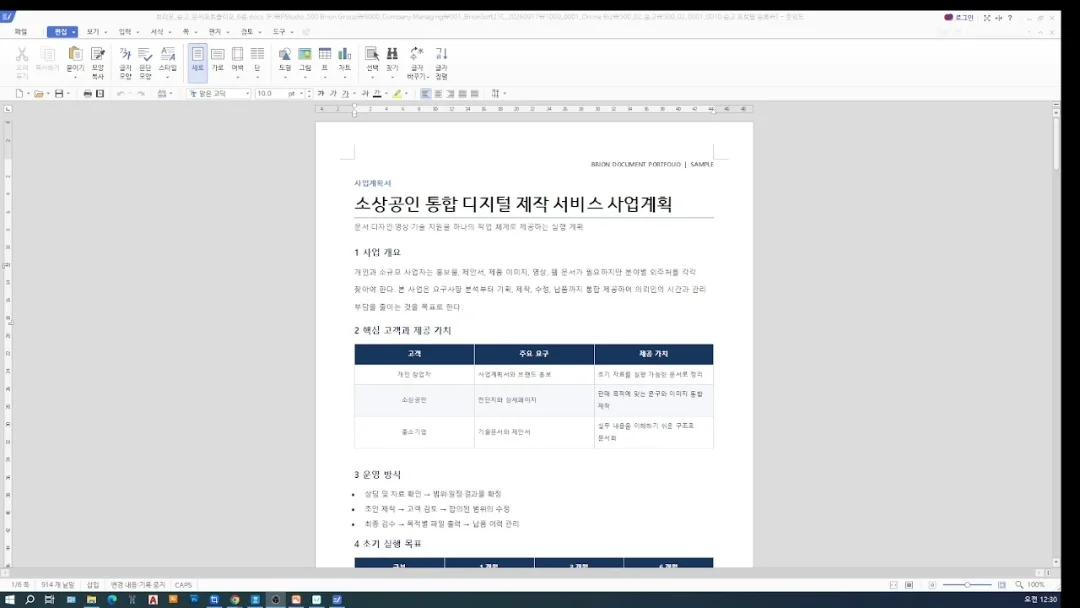Click the Paste (붙이기) clipboard icon

point(75,54)
